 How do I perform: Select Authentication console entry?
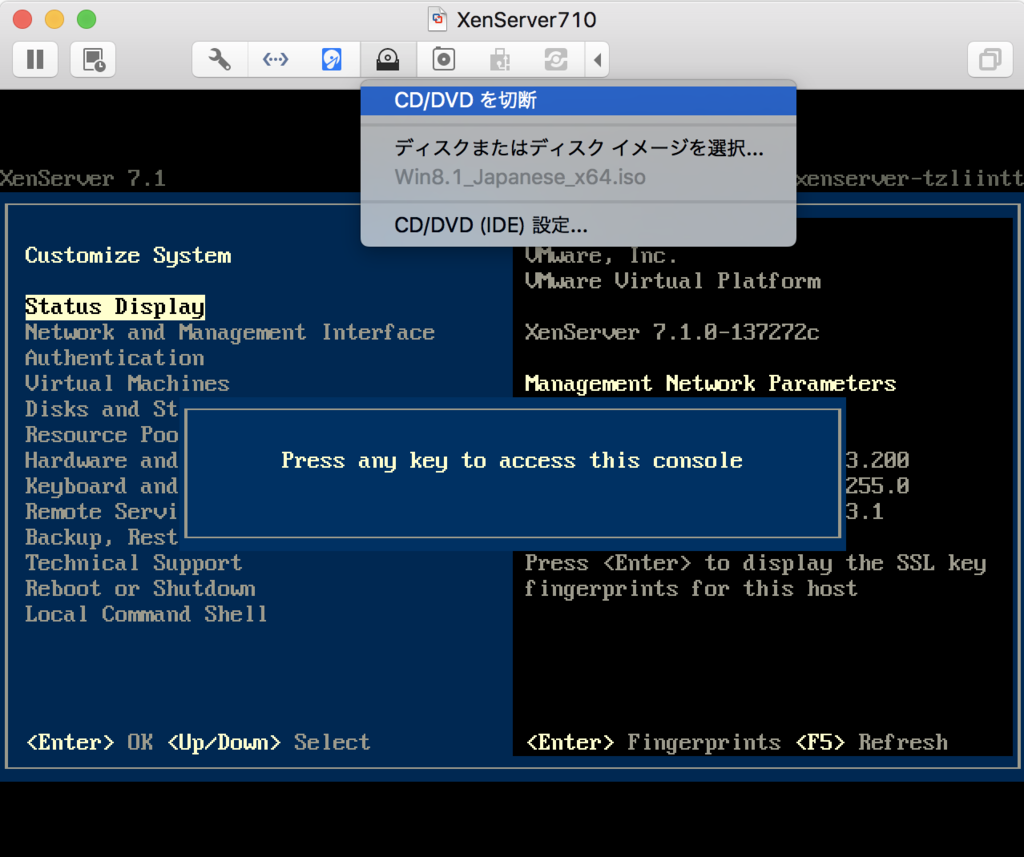coord(115,358)
